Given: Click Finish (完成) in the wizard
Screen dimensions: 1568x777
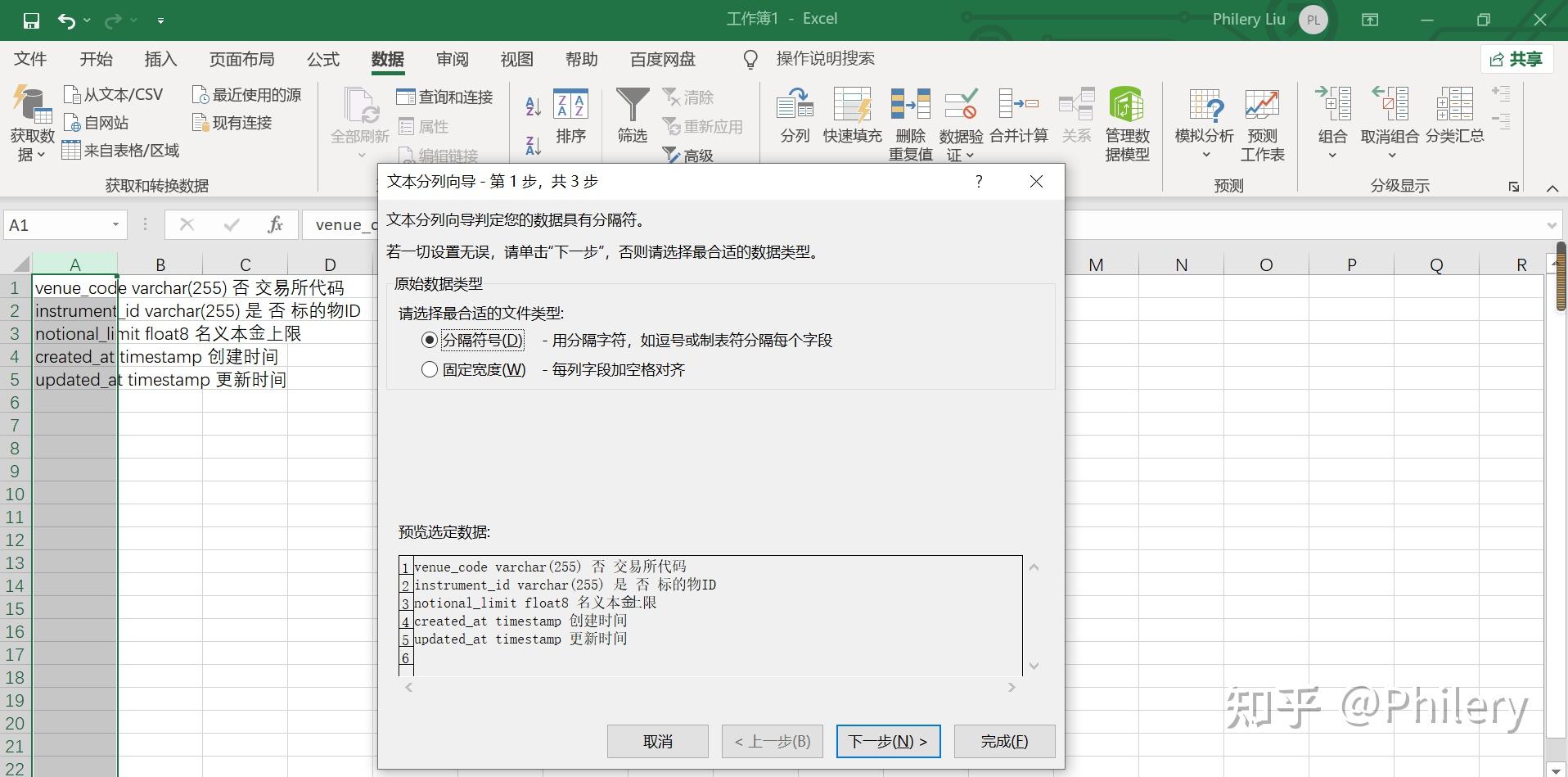Looking at the screenshot, I should (x=1004, y=741).
